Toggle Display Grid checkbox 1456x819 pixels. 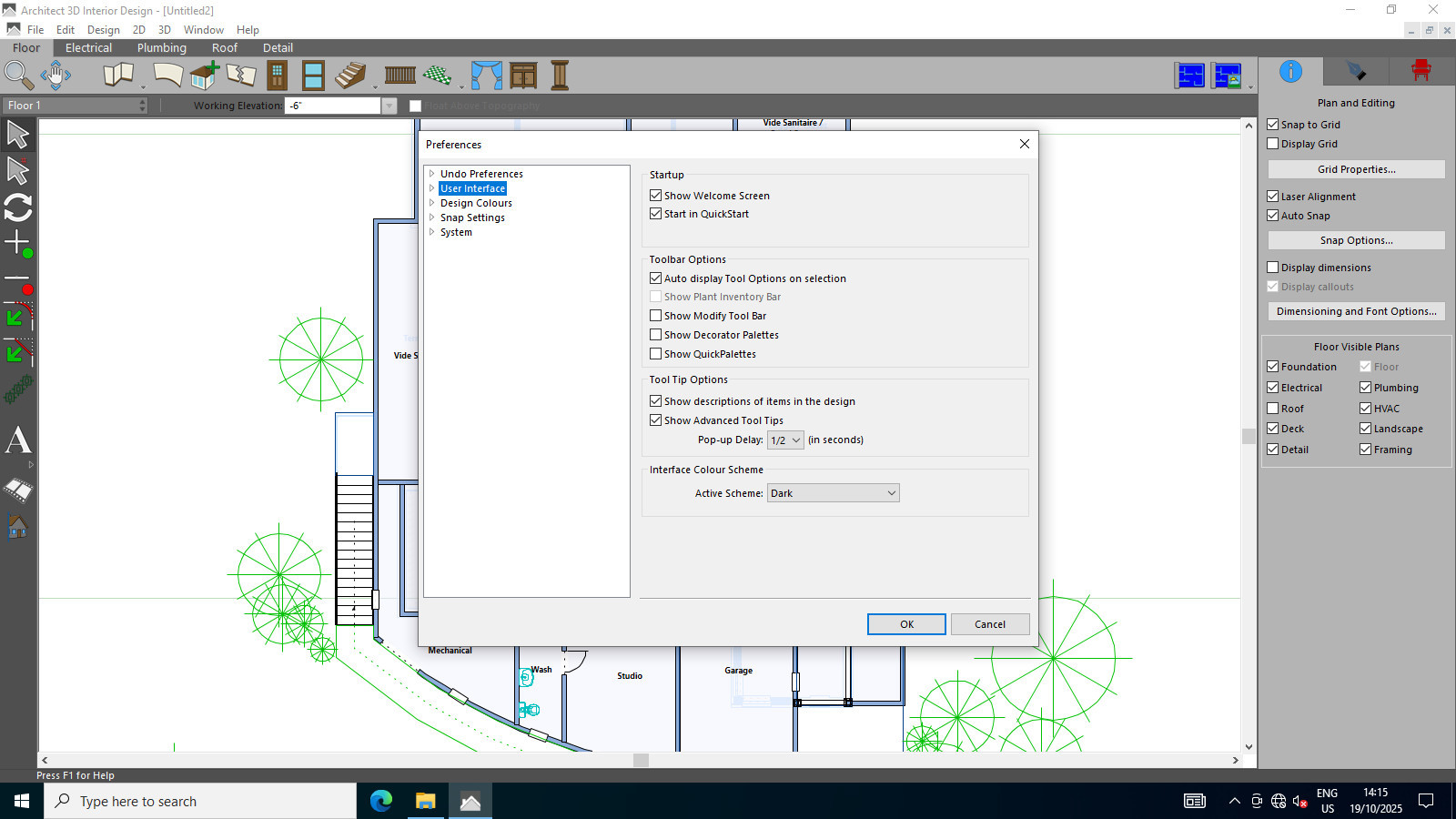pyautogui.click(x=1273, y=144)
